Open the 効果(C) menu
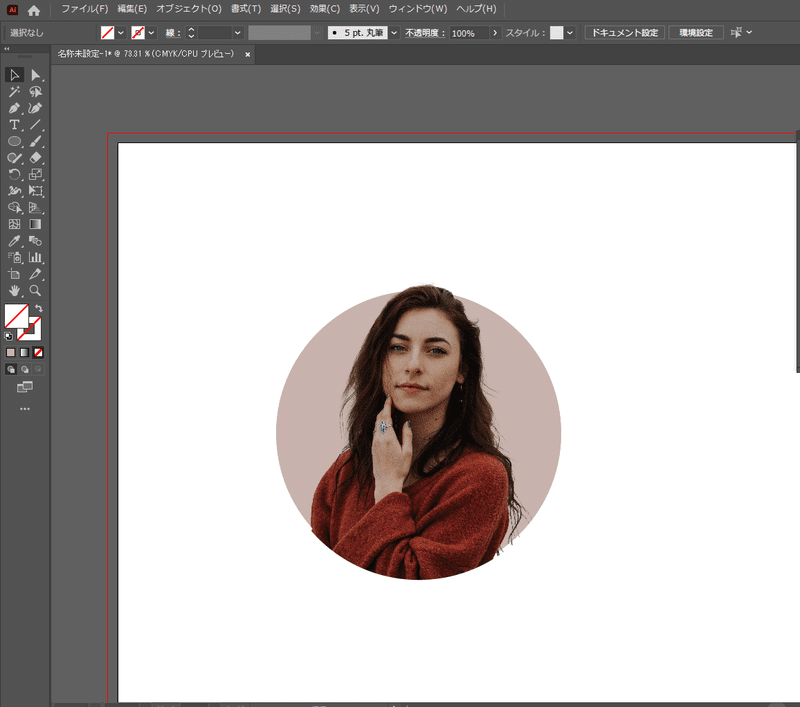 click(324, 9)
